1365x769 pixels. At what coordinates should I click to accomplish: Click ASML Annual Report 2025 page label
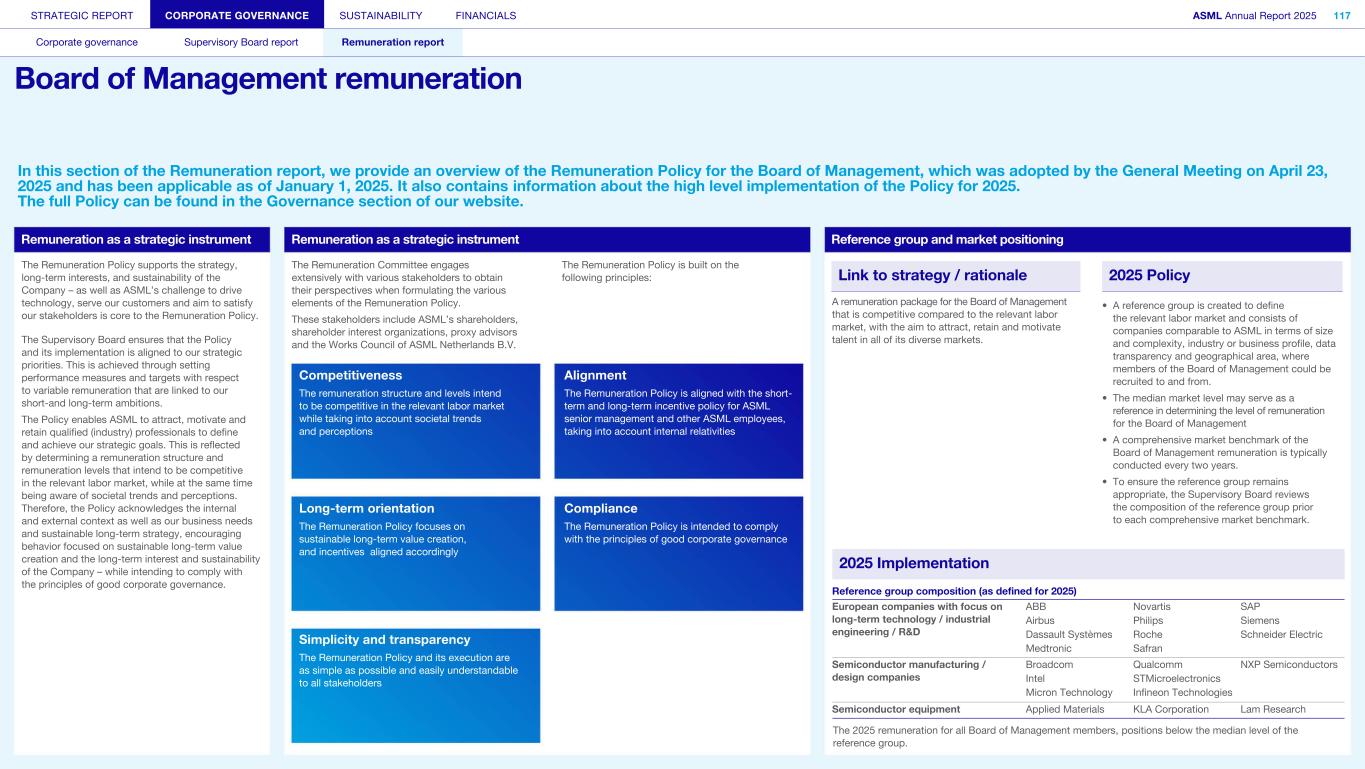click(1254, 15)
